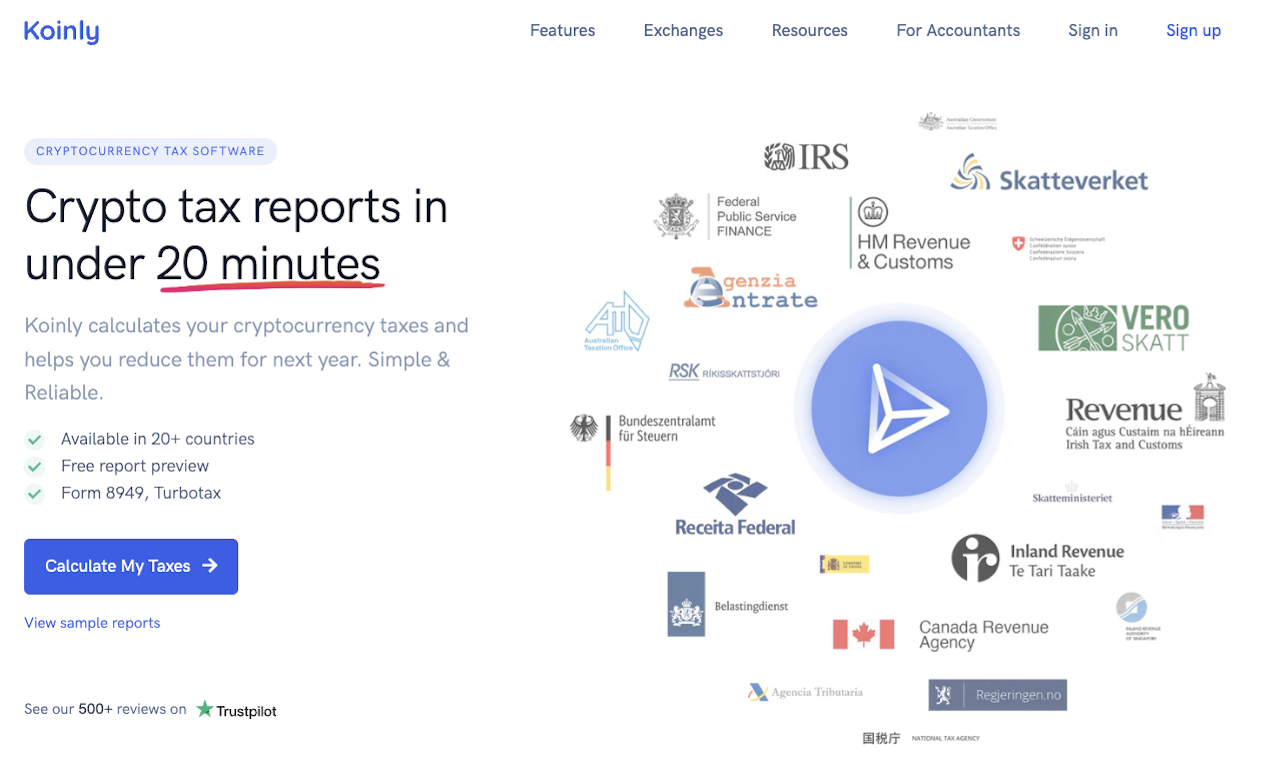The height and width of the screenshot is (781, 1270).
Task: Click the Vero Skatt logo
Action: pos(1113,328)
